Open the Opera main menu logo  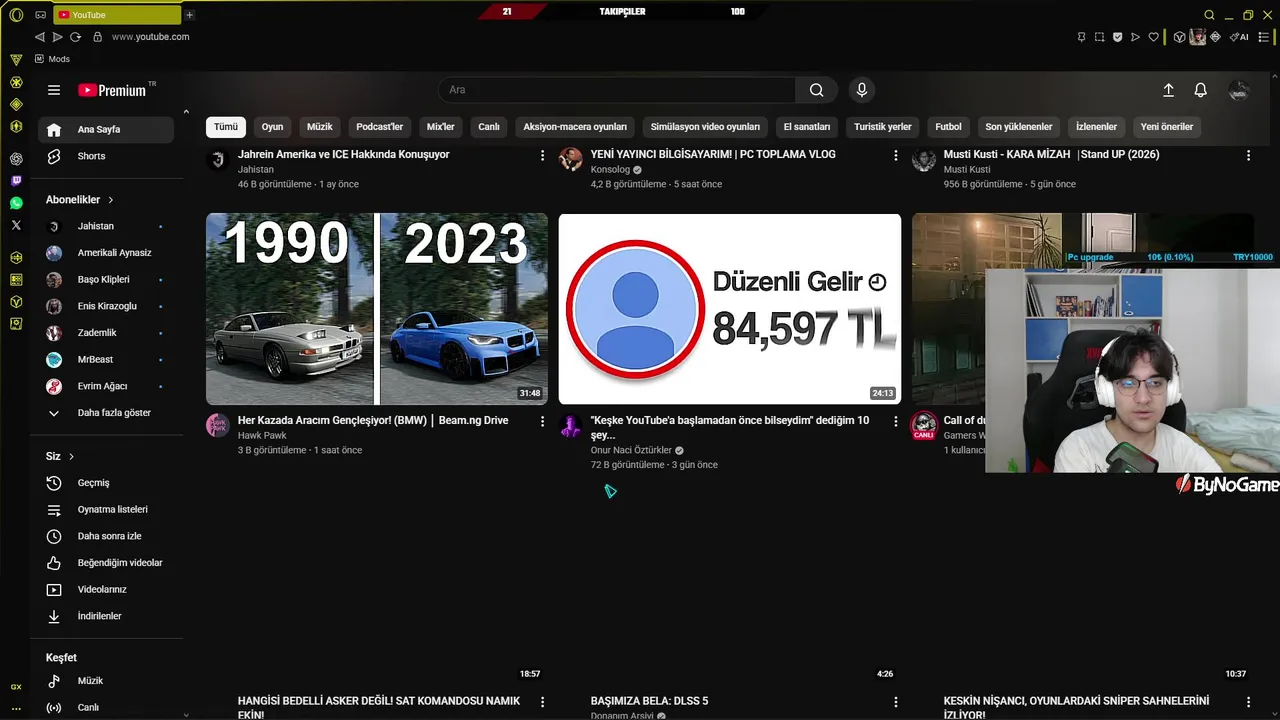click(16, 14)
